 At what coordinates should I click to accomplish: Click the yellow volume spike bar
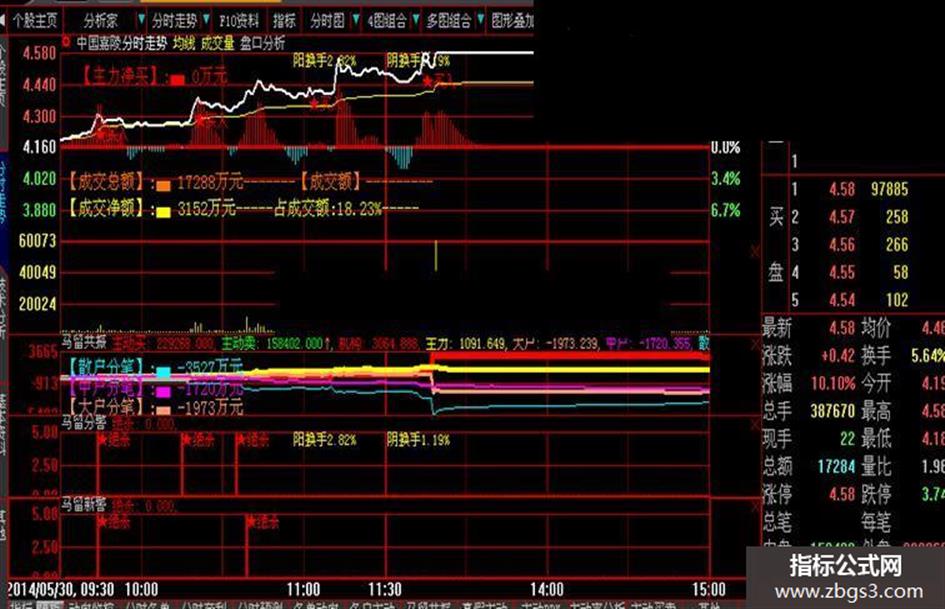436,256
